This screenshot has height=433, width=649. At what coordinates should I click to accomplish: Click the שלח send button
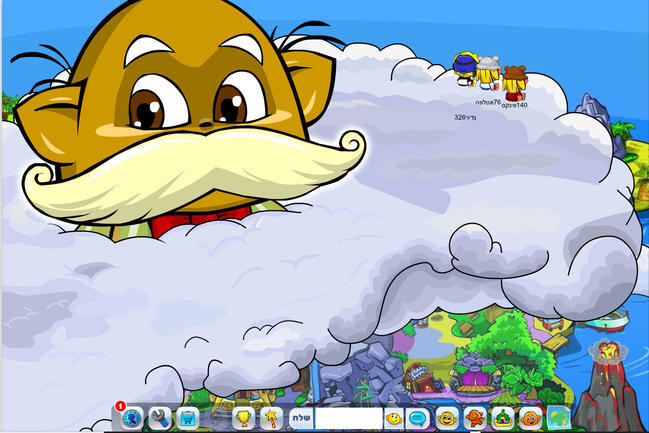tap(302, 418)
